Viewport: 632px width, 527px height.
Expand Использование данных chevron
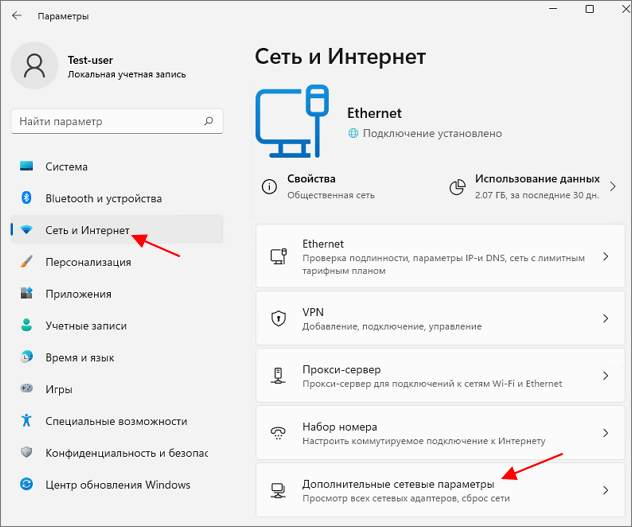tap(613, 186)
